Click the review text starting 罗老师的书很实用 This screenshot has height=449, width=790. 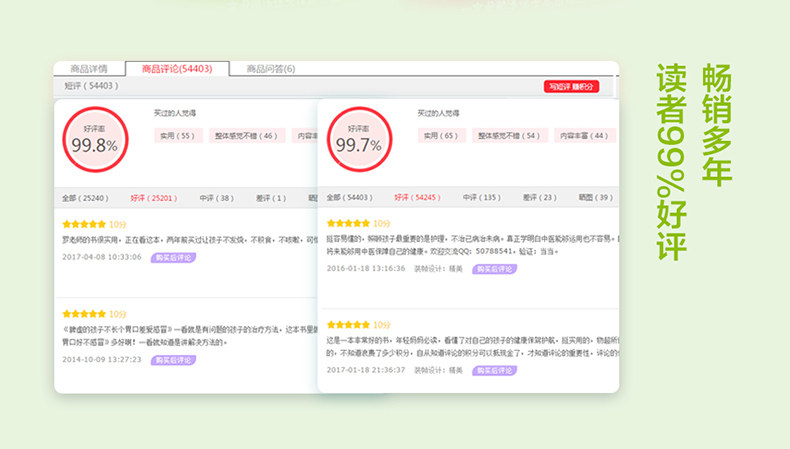click(x=189, y=240)
